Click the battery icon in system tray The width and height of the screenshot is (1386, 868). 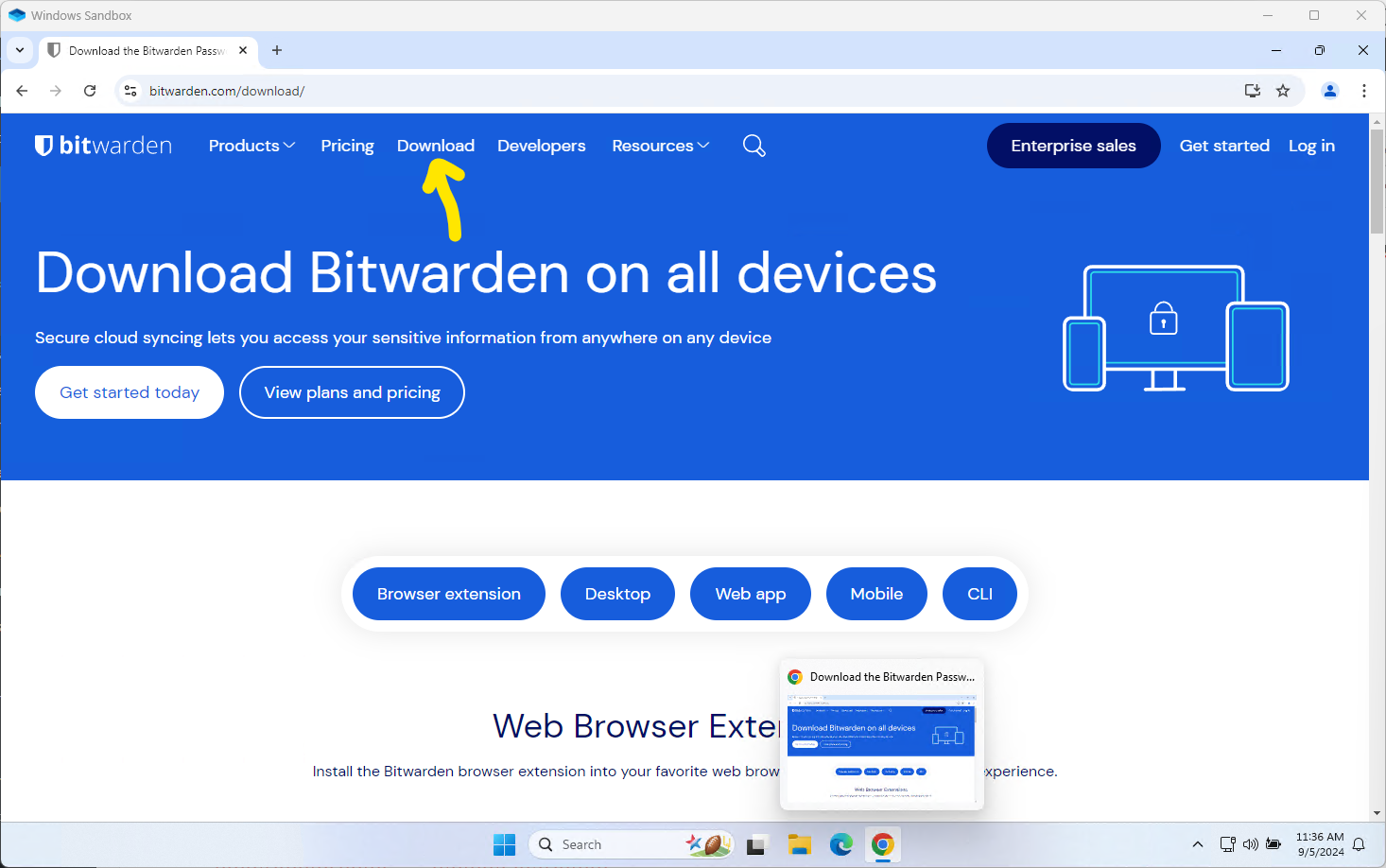coord(1273,844)
